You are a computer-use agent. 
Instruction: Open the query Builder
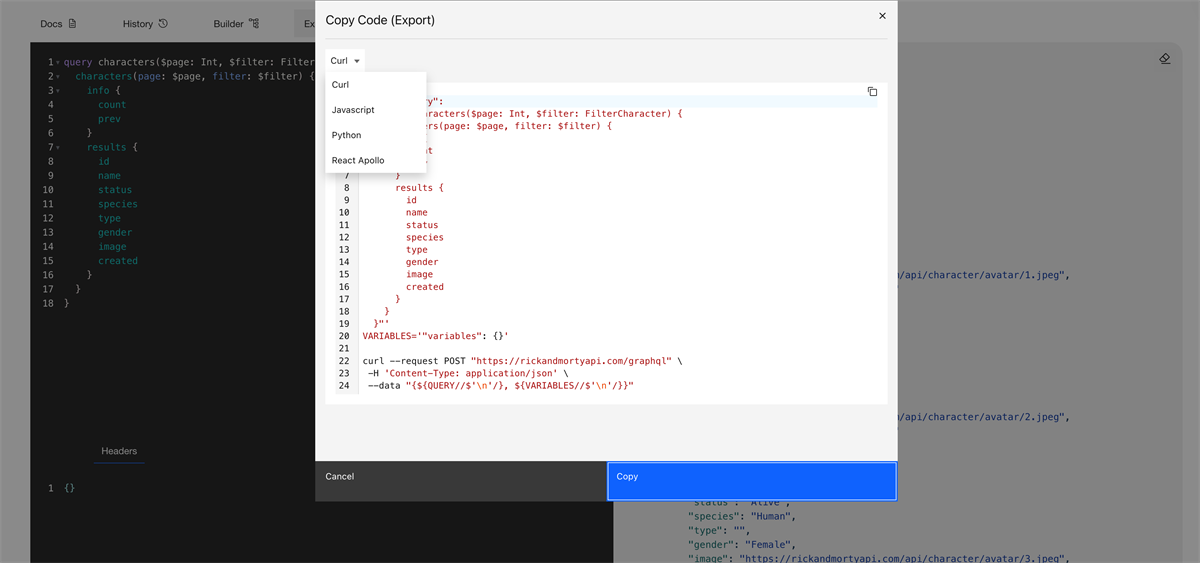(x=229, y=23)
